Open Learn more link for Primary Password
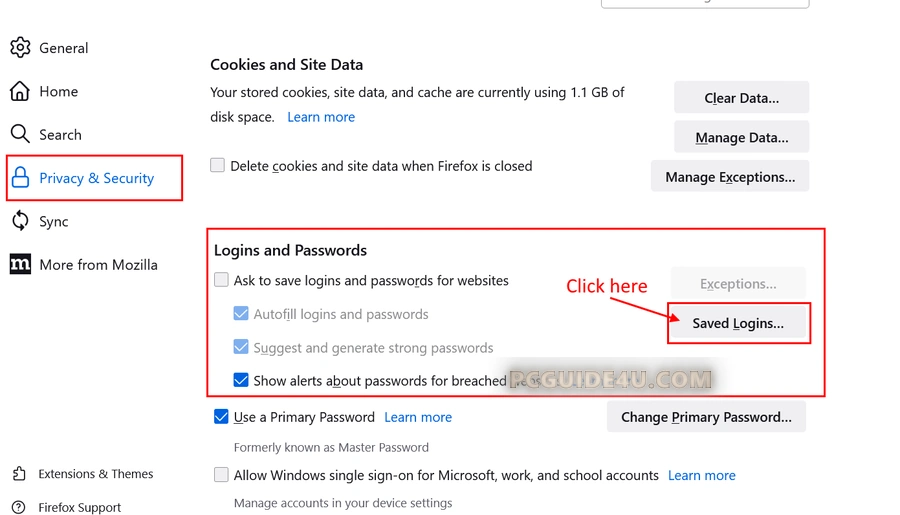This screenshot has width=900, height=515. pos(418,417)
